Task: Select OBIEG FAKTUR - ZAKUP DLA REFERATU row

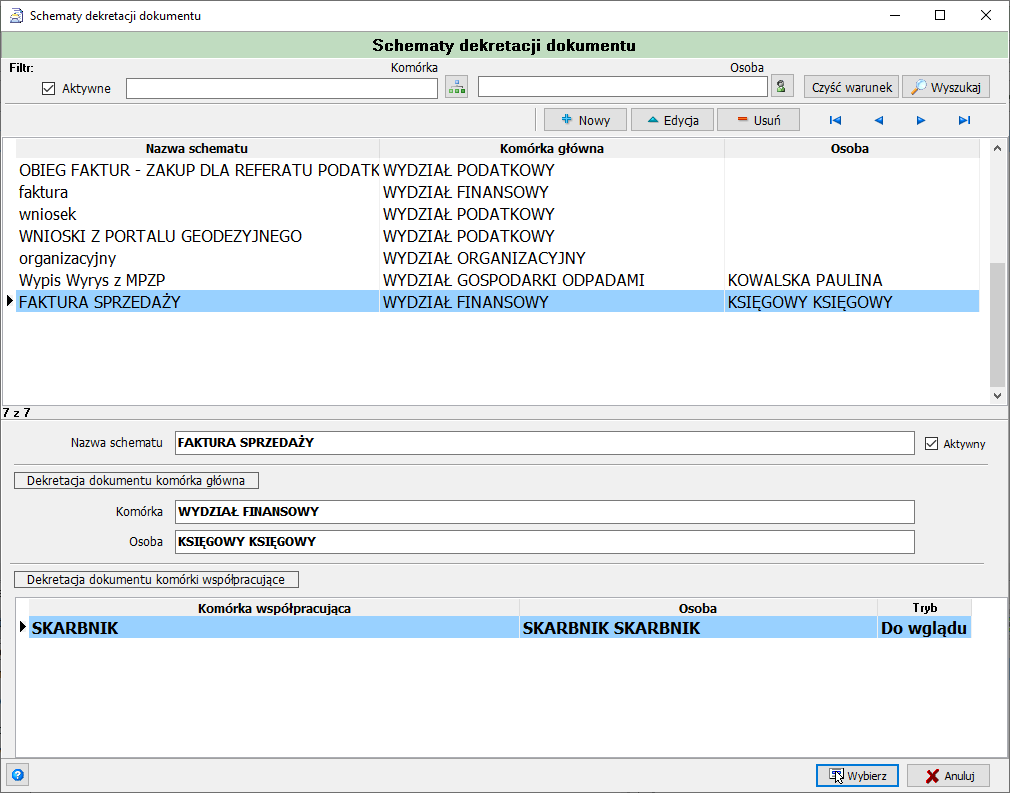Action: (x=497, y=170)
